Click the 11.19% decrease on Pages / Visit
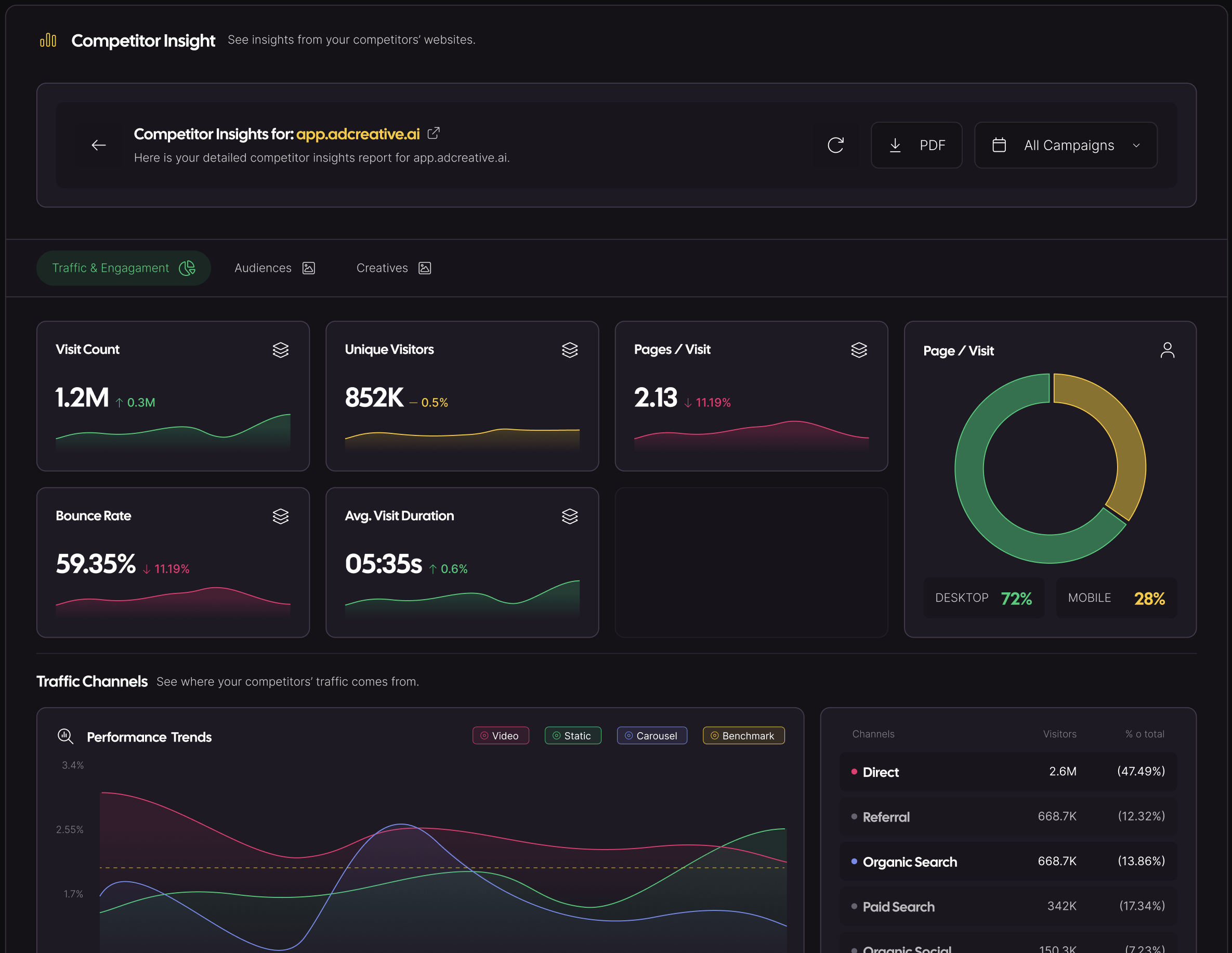 (x=708, y=403)
